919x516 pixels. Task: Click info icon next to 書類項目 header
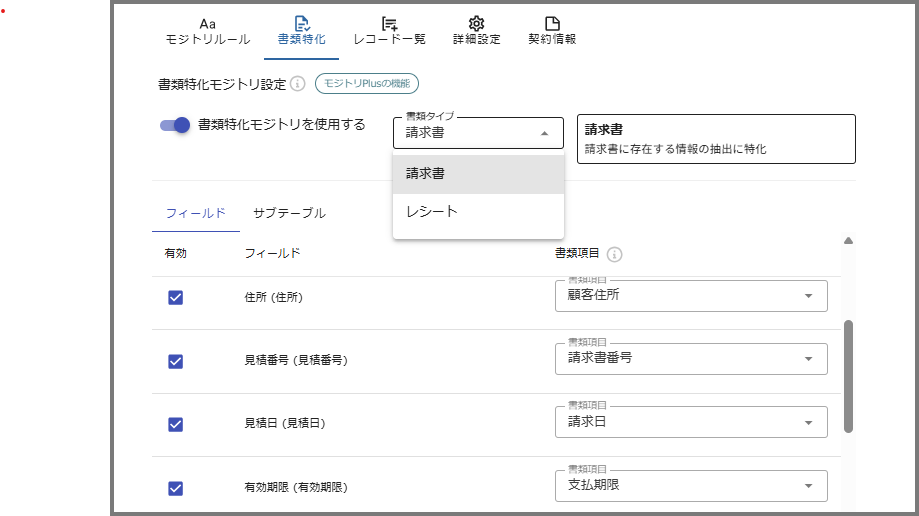[x=615, y=254]
